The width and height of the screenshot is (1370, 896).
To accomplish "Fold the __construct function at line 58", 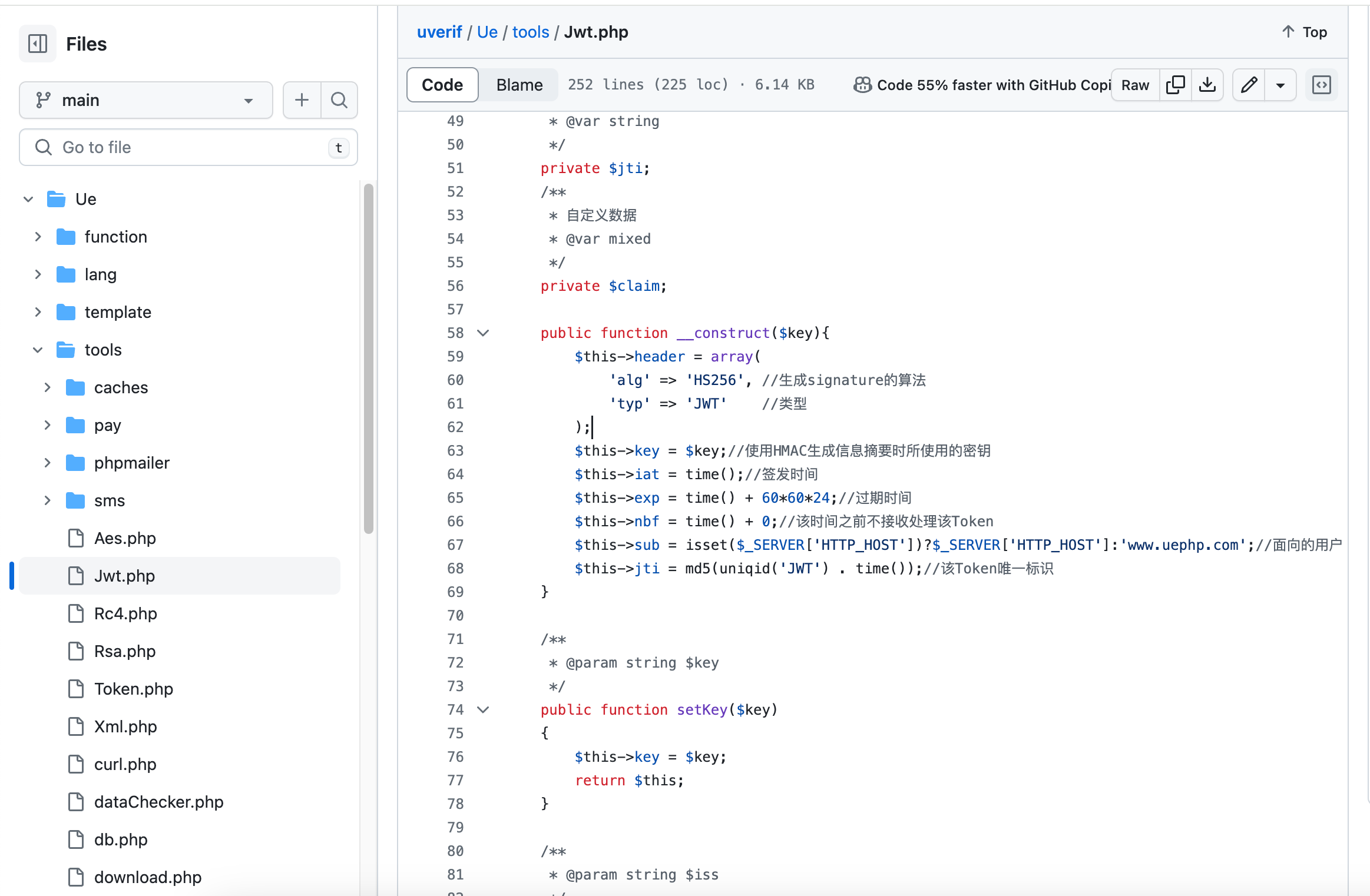I will pos(483,333).
